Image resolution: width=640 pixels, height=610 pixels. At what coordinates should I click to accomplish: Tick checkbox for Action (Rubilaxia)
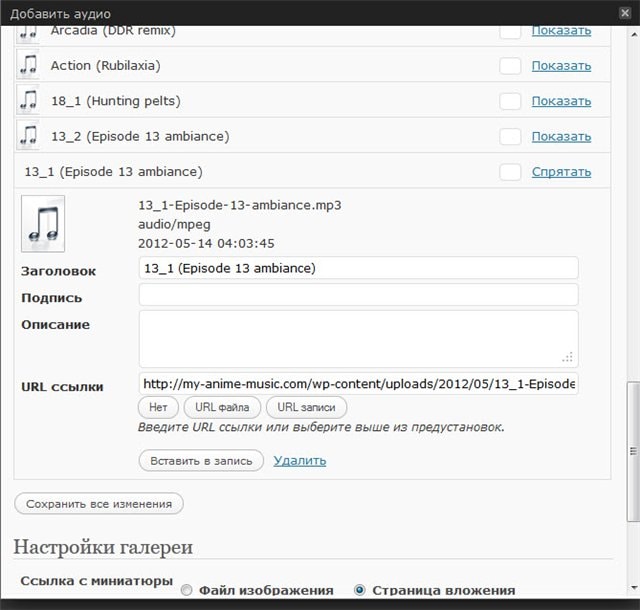point(510,66)
